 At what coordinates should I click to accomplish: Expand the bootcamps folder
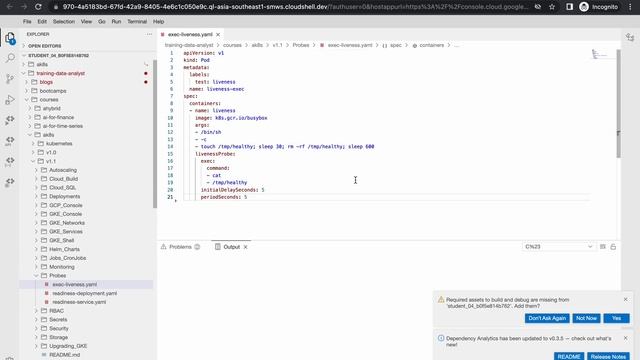coord(53,91)
